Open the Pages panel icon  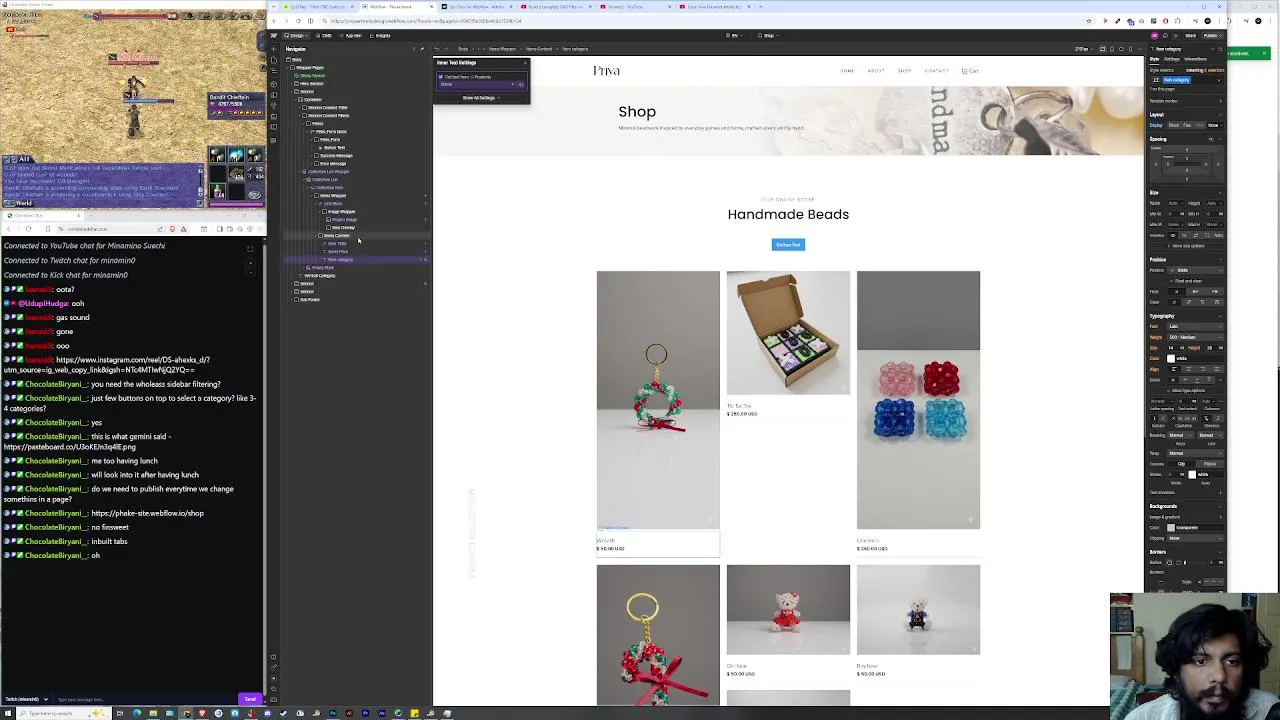click(273, 60)
